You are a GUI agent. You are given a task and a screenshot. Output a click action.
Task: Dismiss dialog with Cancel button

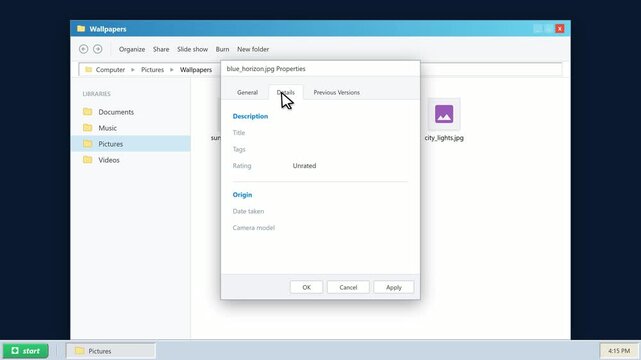coord(348,287)
